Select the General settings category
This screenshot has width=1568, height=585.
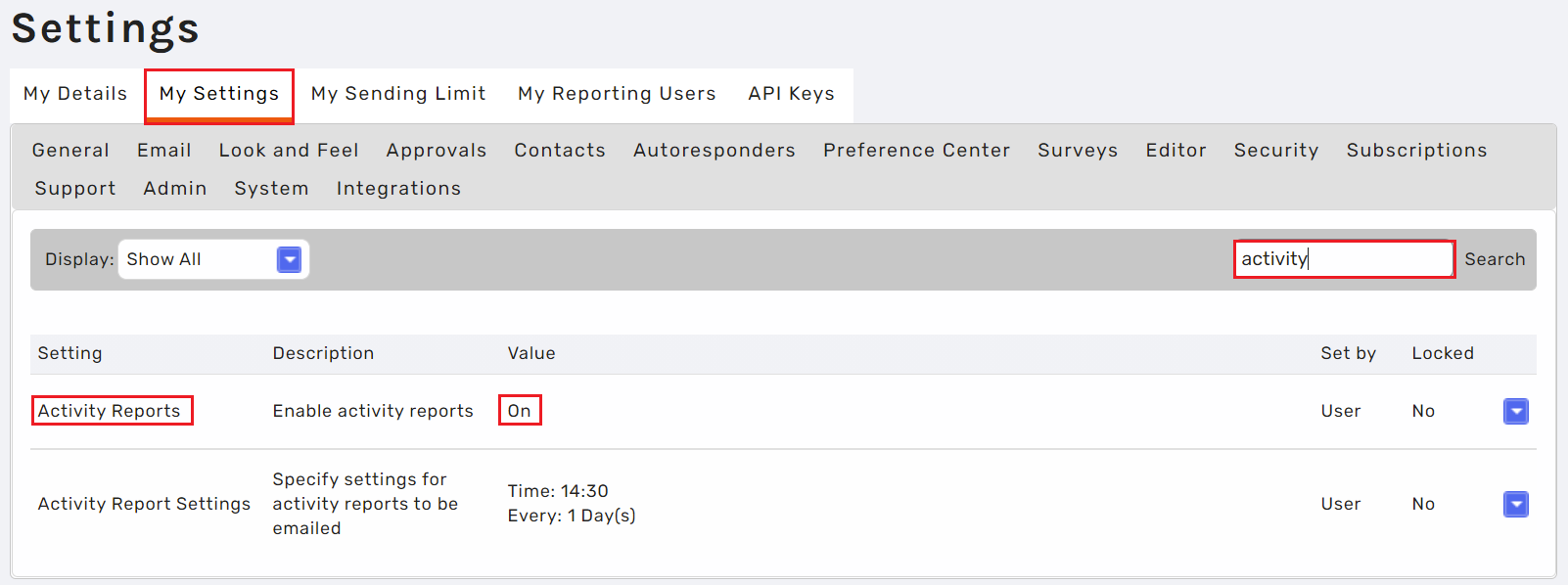(x=70, y=151)
